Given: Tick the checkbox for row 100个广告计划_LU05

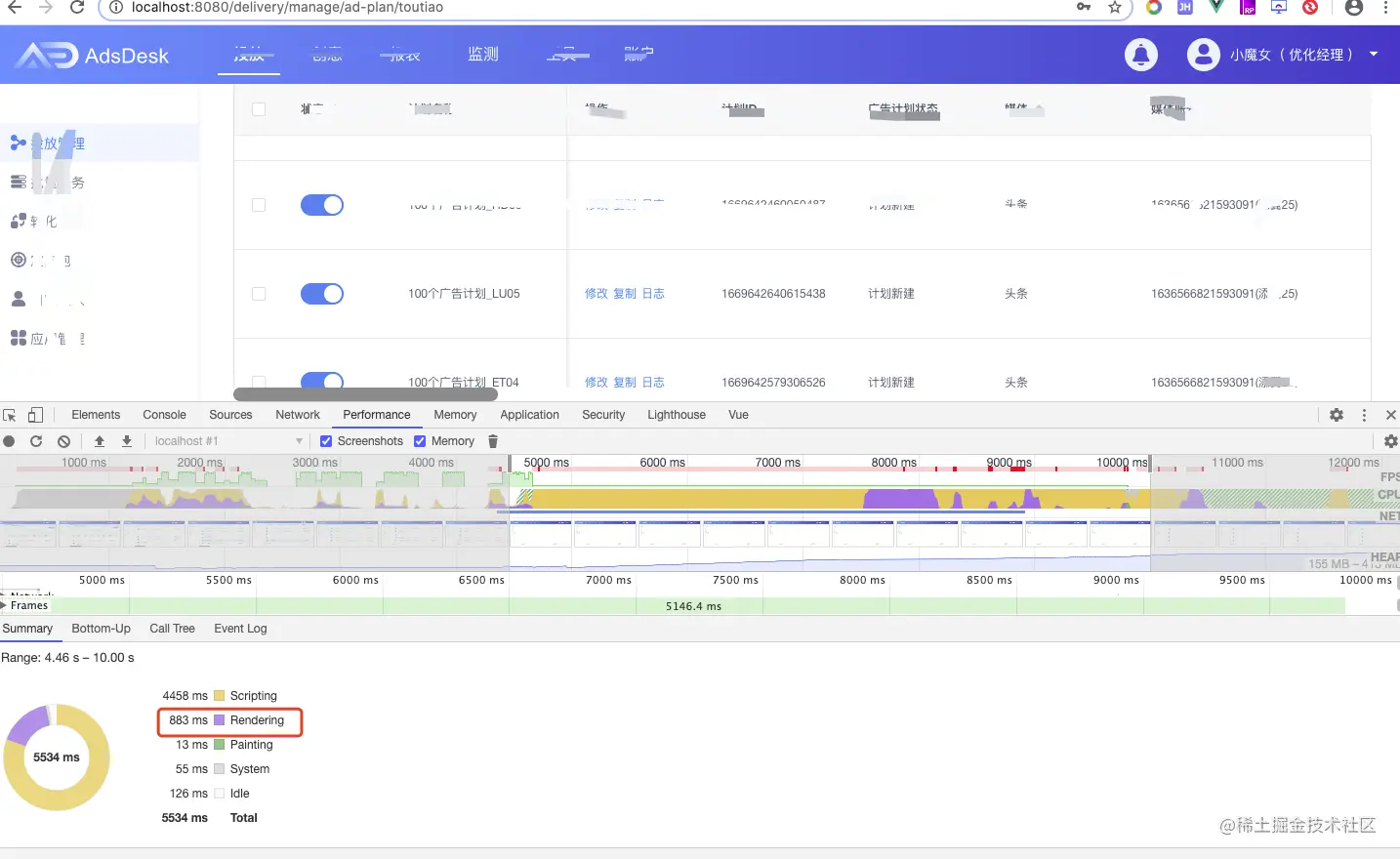Looking at the screenshot, I should pyautogui.click(x=259, y=294).
